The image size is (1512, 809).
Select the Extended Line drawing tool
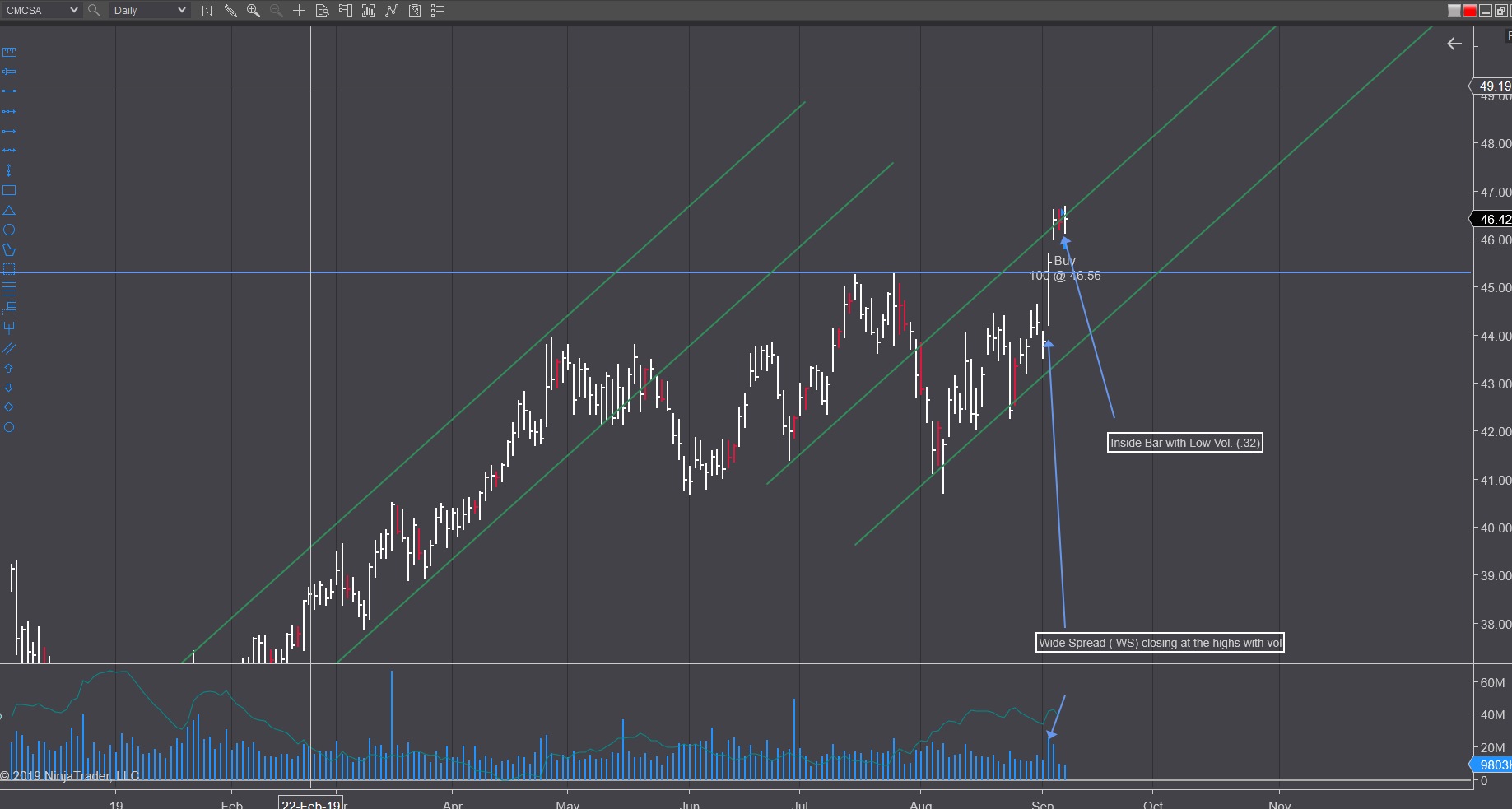point(9,151)
